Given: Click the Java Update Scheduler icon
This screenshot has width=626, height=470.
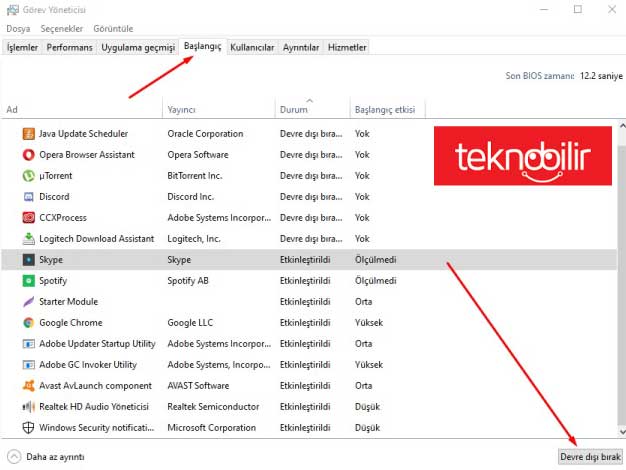Looking at the screenshot, I should click(x=28, y=134).
